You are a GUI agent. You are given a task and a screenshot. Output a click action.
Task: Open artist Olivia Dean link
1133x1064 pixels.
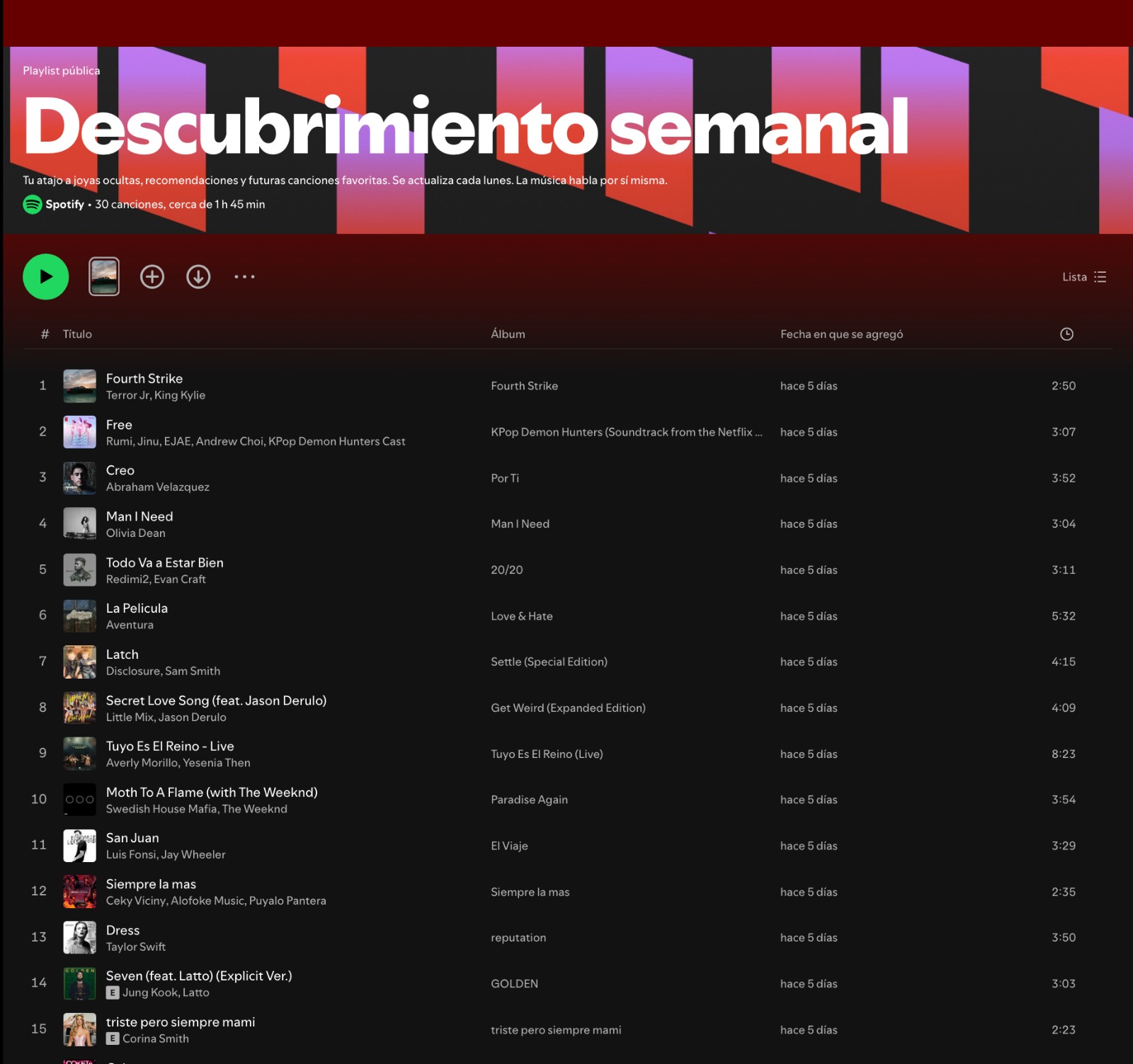pyautogui.click(x=136, y=533)
